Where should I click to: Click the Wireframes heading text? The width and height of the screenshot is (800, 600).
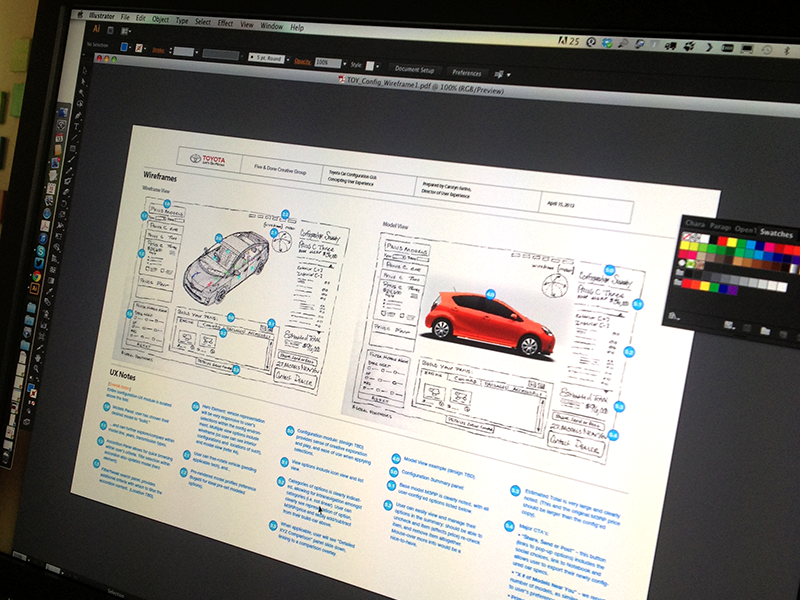click(160, 176)
